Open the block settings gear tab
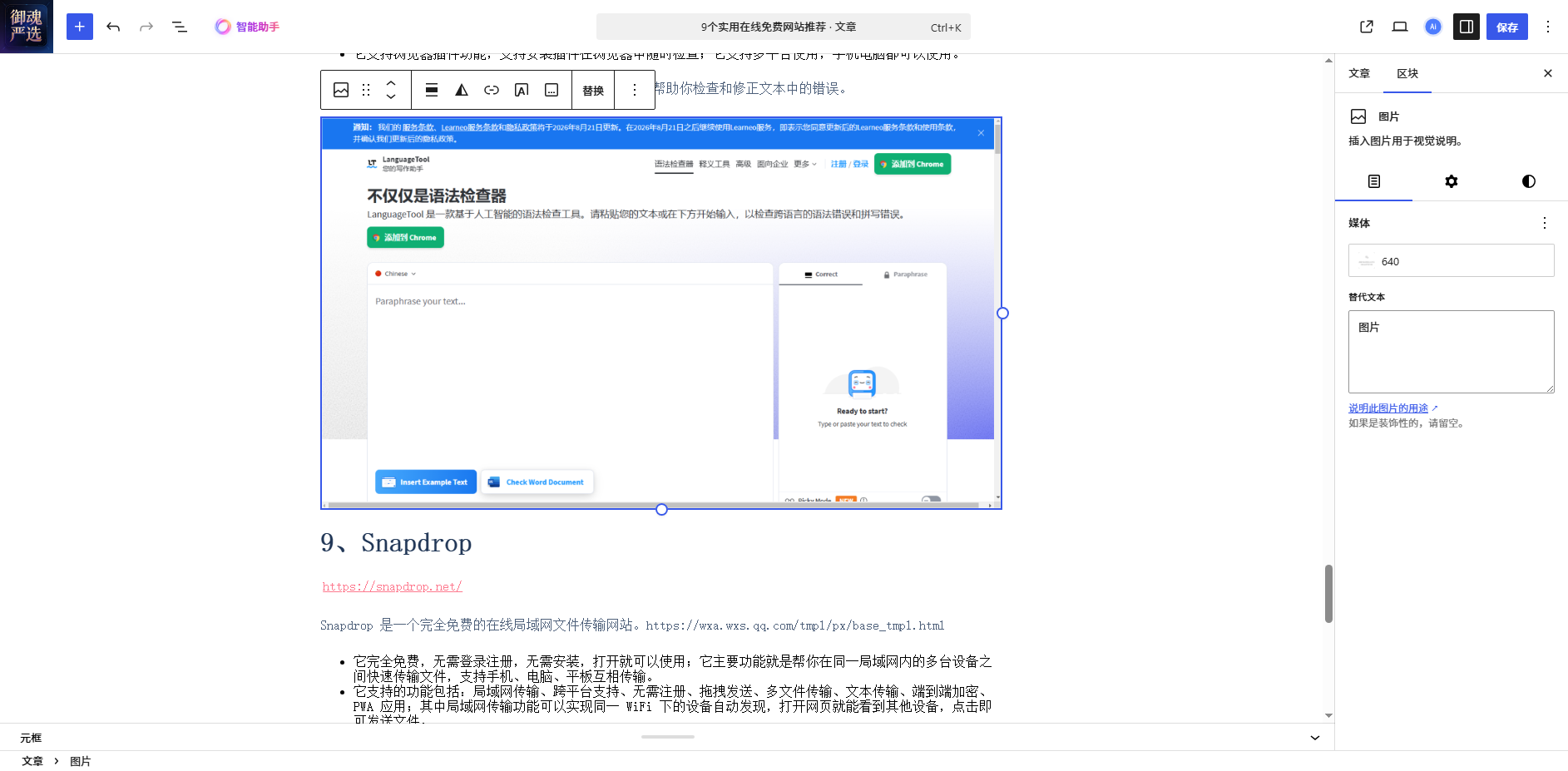This screenshot has width=1568, height=771. (x=1452, y=181)
